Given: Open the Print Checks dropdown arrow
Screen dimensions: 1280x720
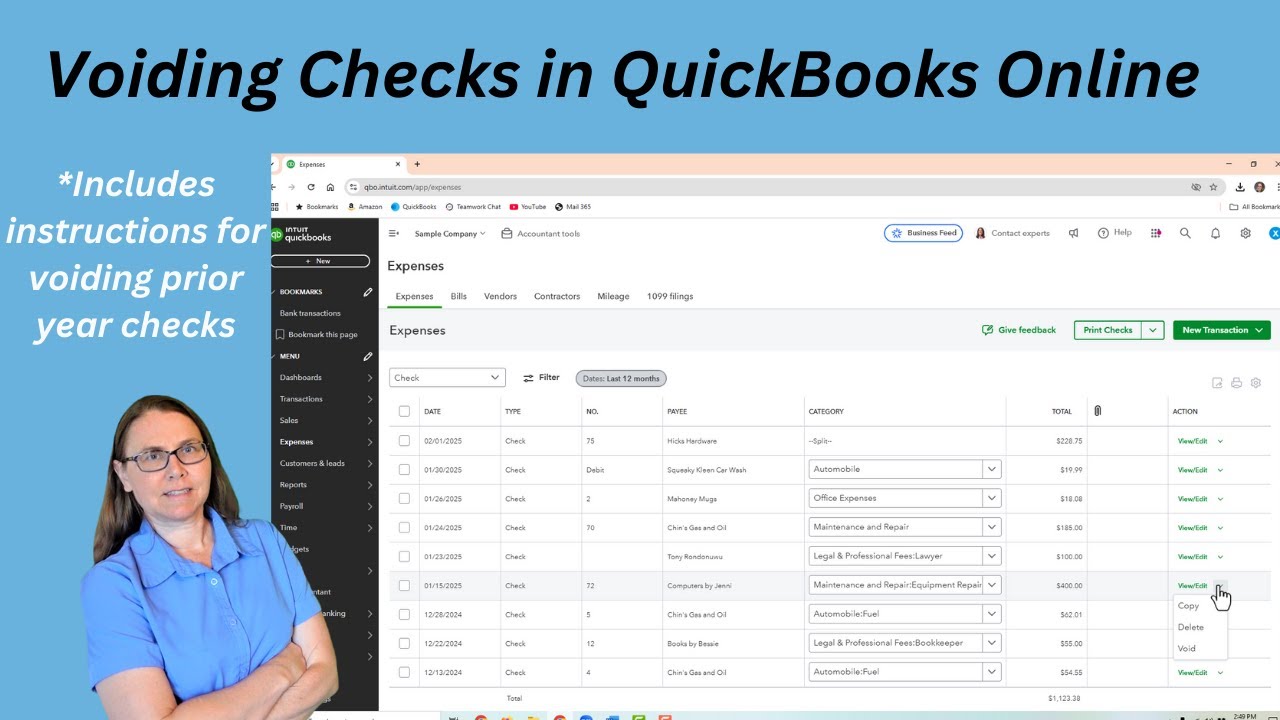Looking at the screenshot, I should (x=1153, y=330).
